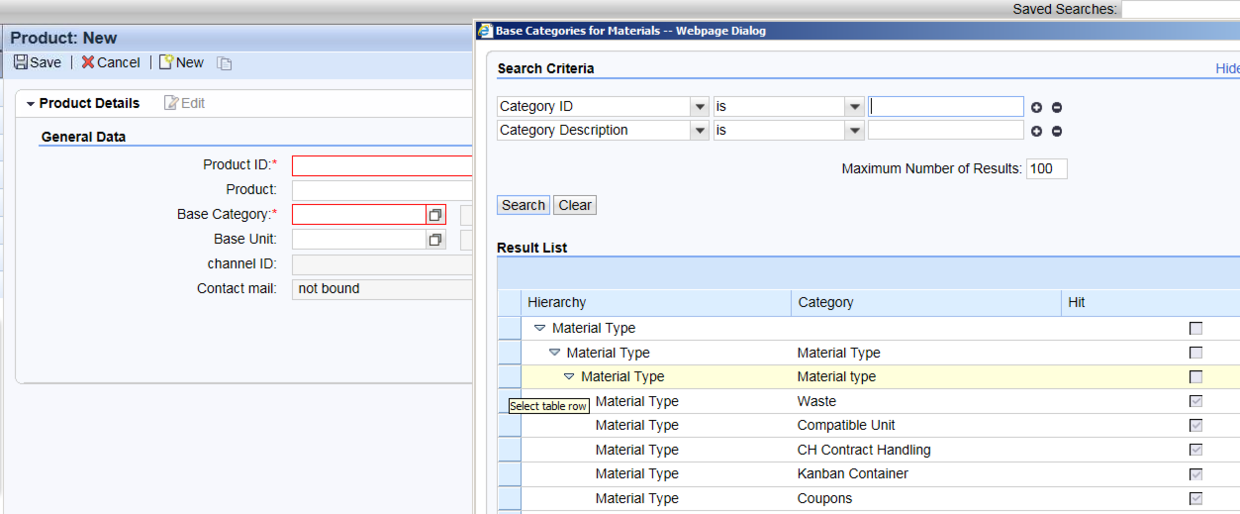The height and width of the screenshot is (514, 1240).
Task: Remove the Category Description criterion row
Action: (1056, 131)
